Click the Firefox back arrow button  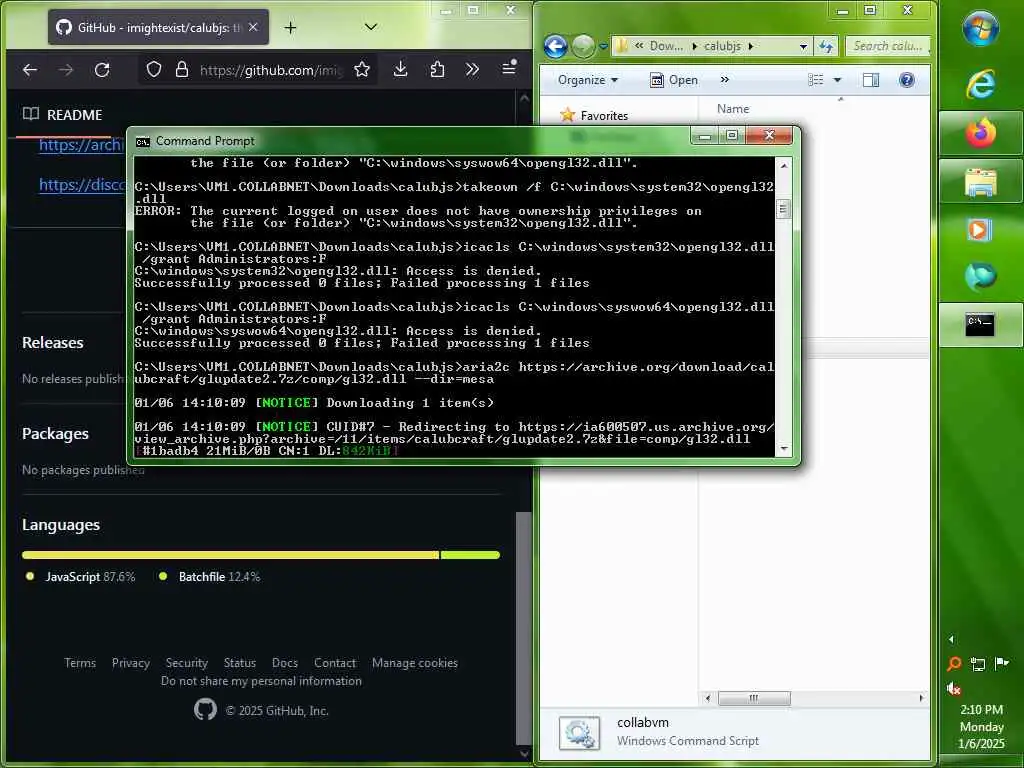pyautogui.click(x=30, y=69)
